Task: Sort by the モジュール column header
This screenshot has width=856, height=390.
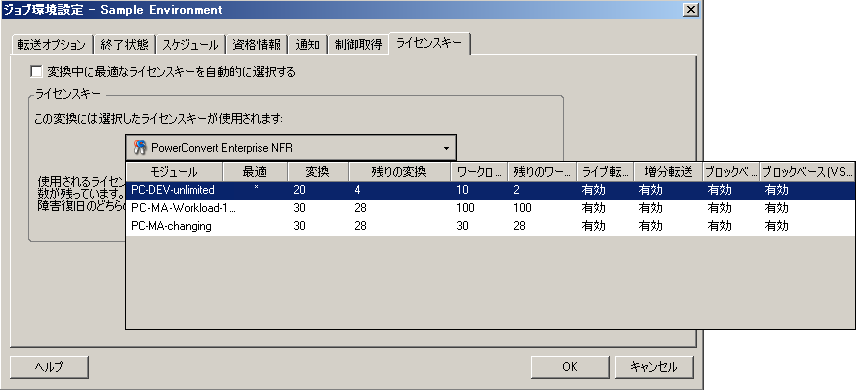Action: [174, 172]
